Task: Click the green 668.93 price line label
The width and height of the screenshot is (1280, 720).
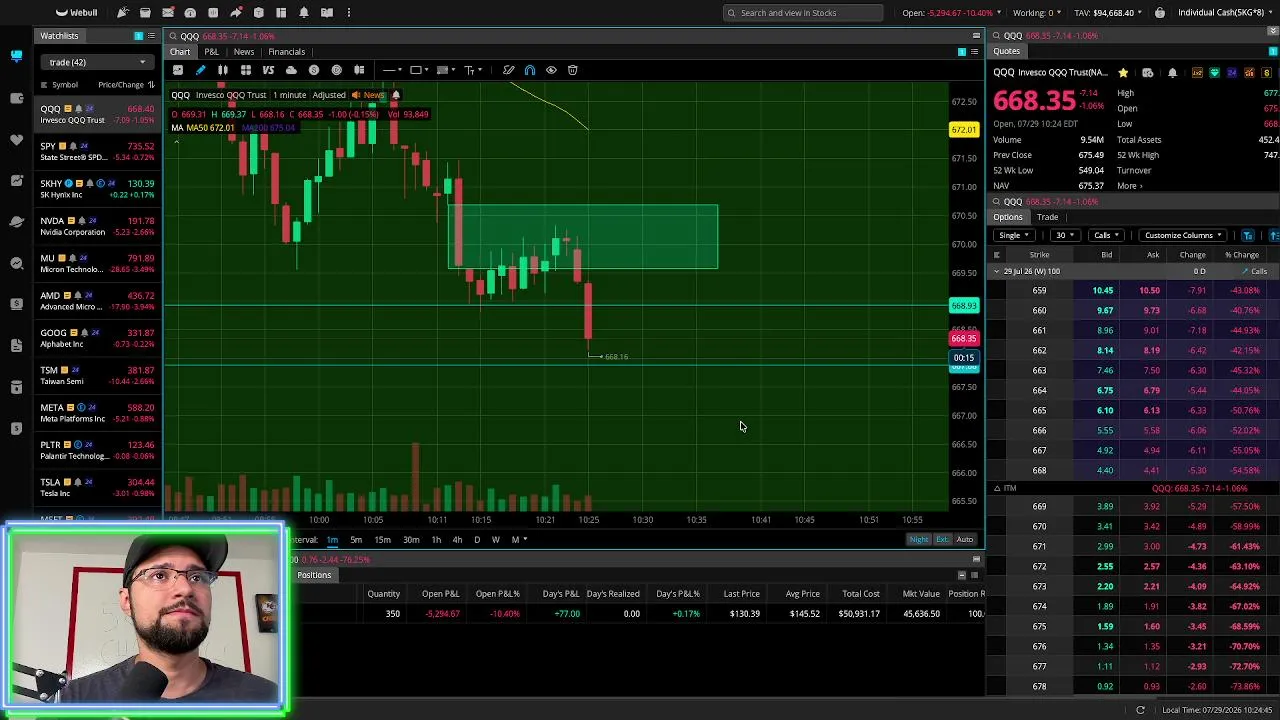Action: (964, 306)
